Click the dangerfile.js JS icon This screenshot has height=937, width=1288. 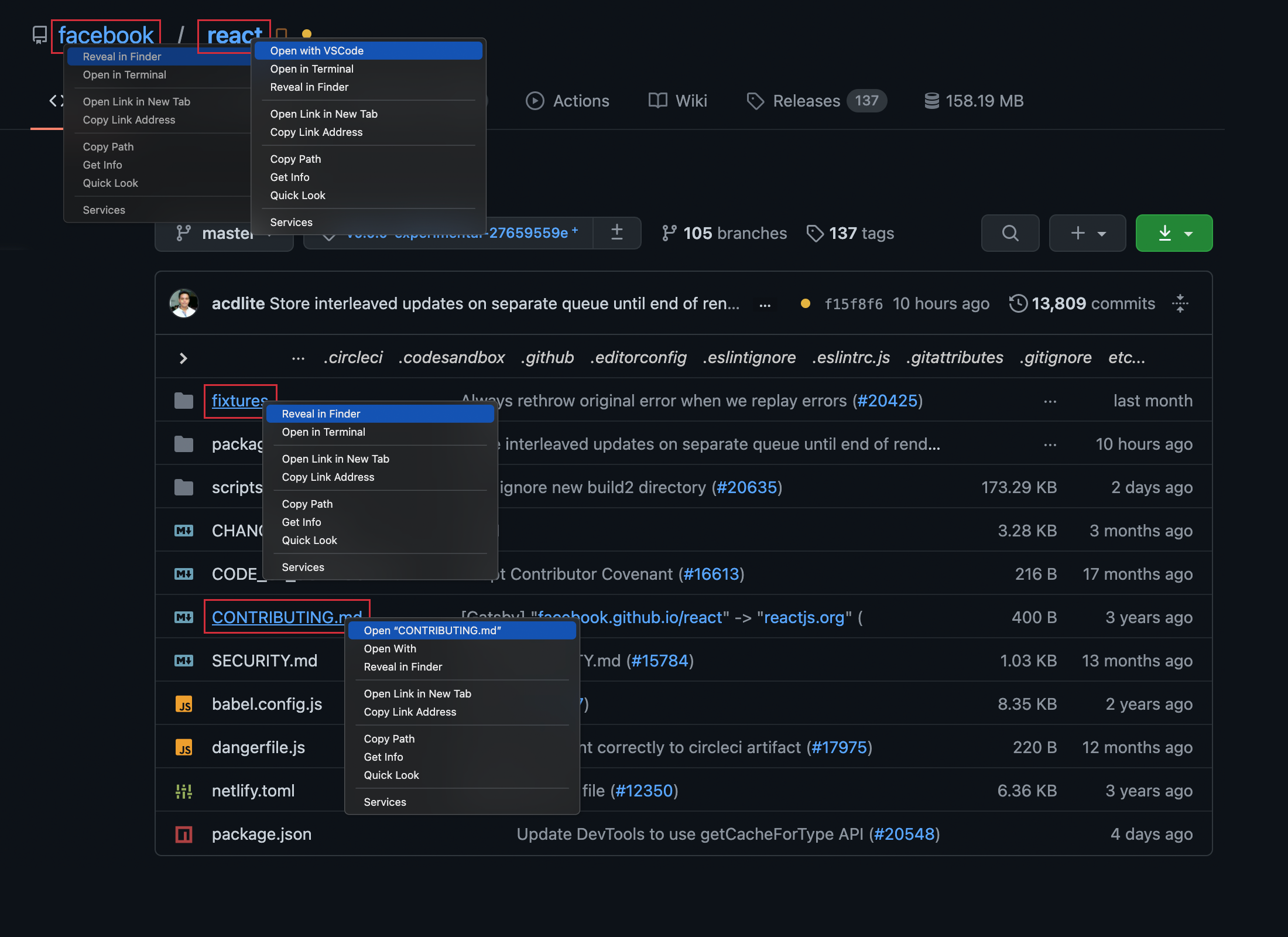click(x=184, y=747)
